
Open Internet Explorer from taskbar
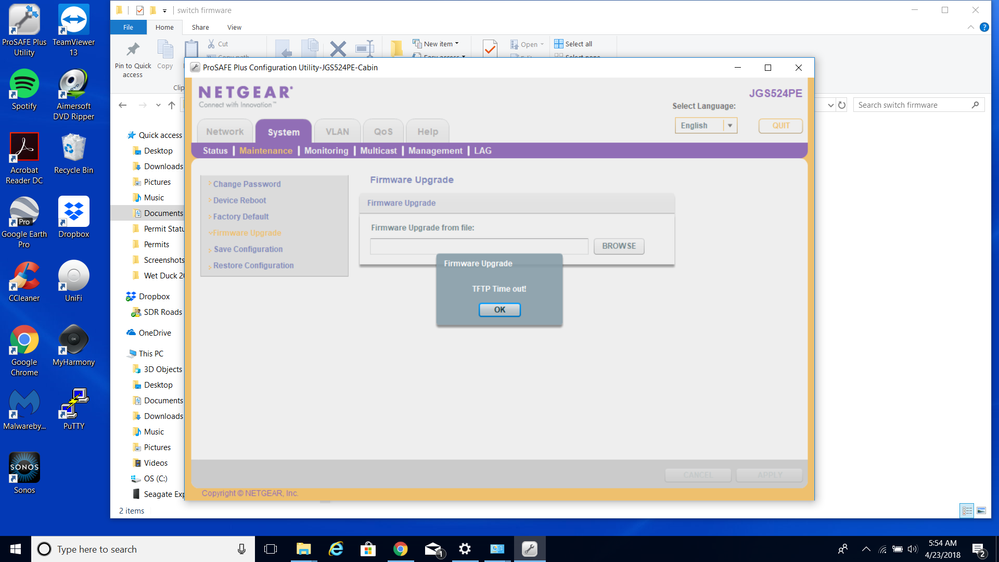point(336,549)
